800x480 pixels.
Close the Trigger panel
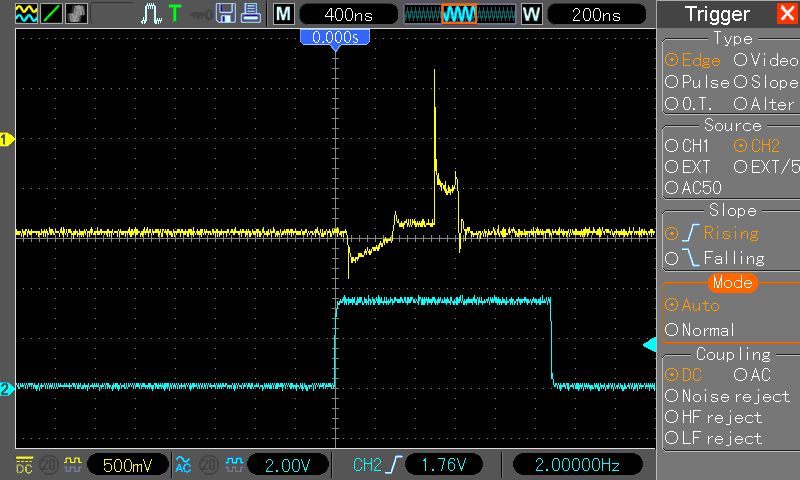(x=786, y=14)
